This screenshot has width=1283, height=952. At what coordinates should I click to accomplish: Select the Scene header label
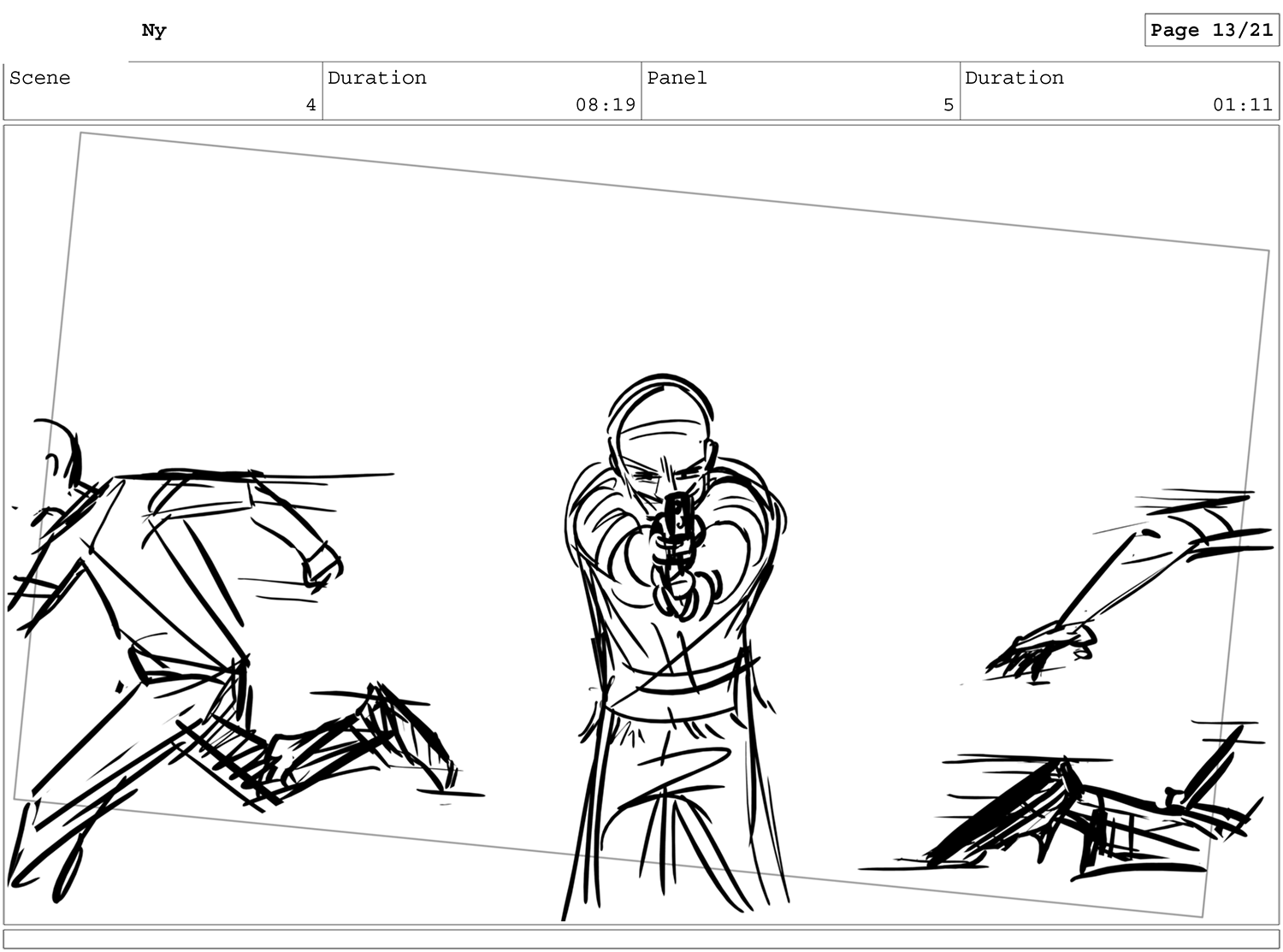coord(40,78)
